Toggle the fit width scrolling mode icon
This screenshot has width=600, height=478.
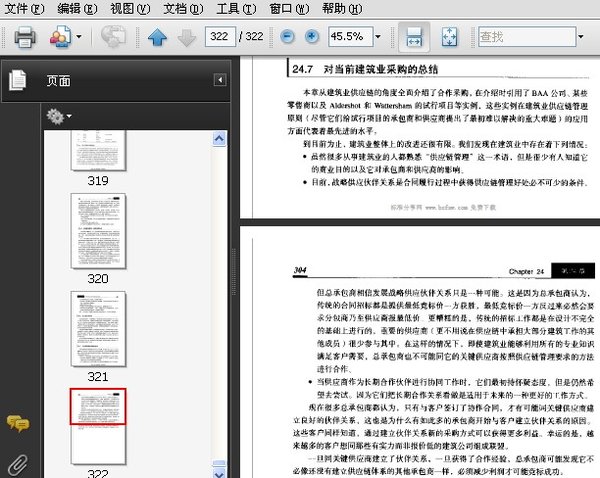(414, 37)
